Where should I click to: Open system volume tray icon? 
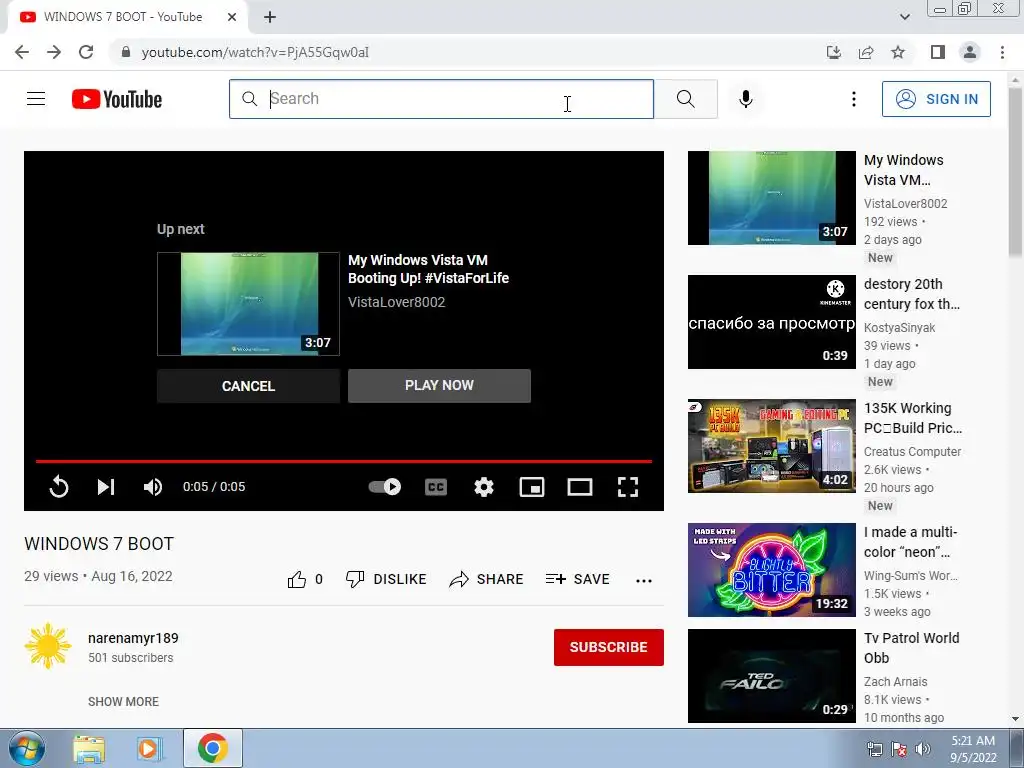point(923,749)
